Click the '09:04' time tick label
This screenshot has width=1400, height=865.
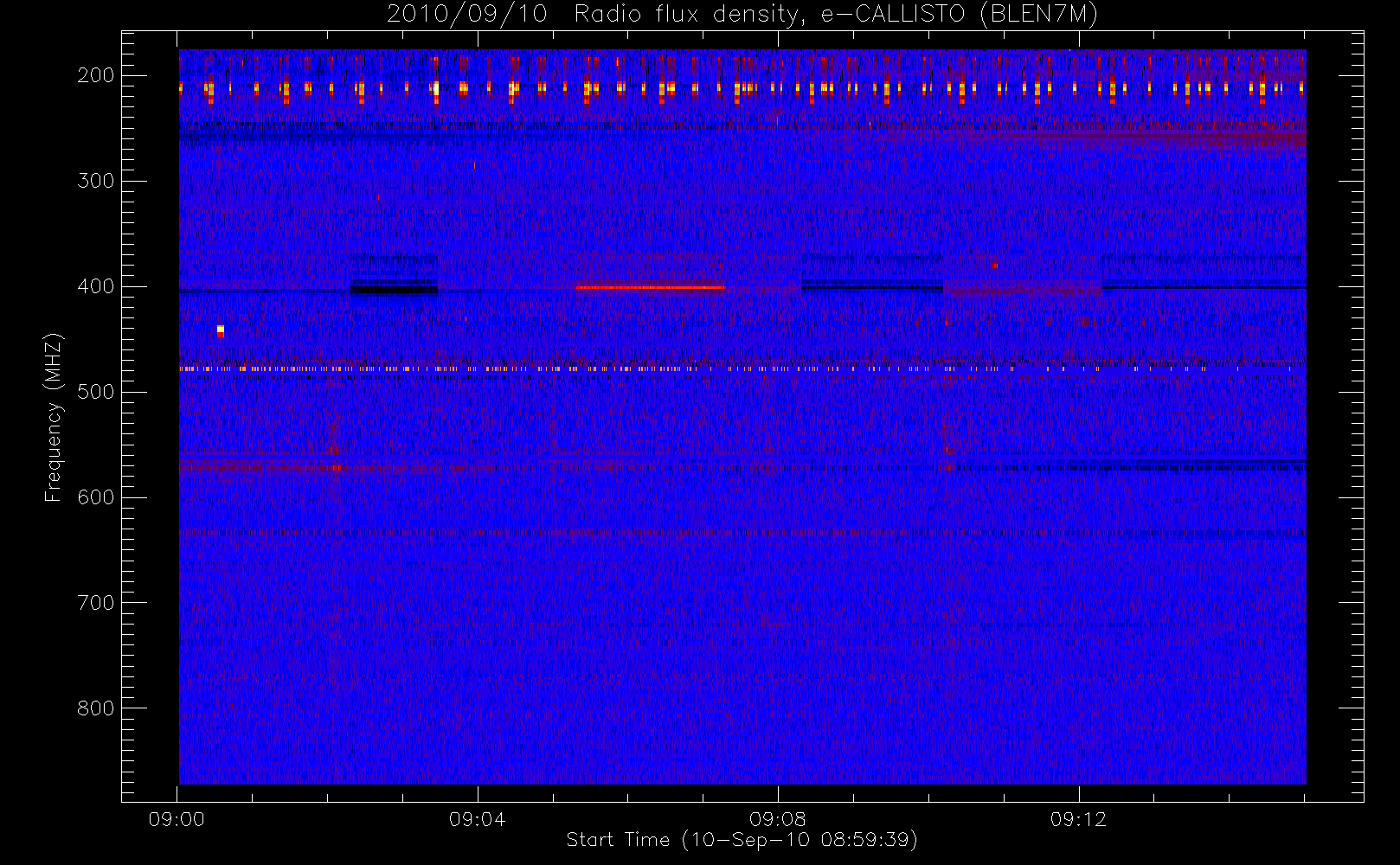[478, 819]
